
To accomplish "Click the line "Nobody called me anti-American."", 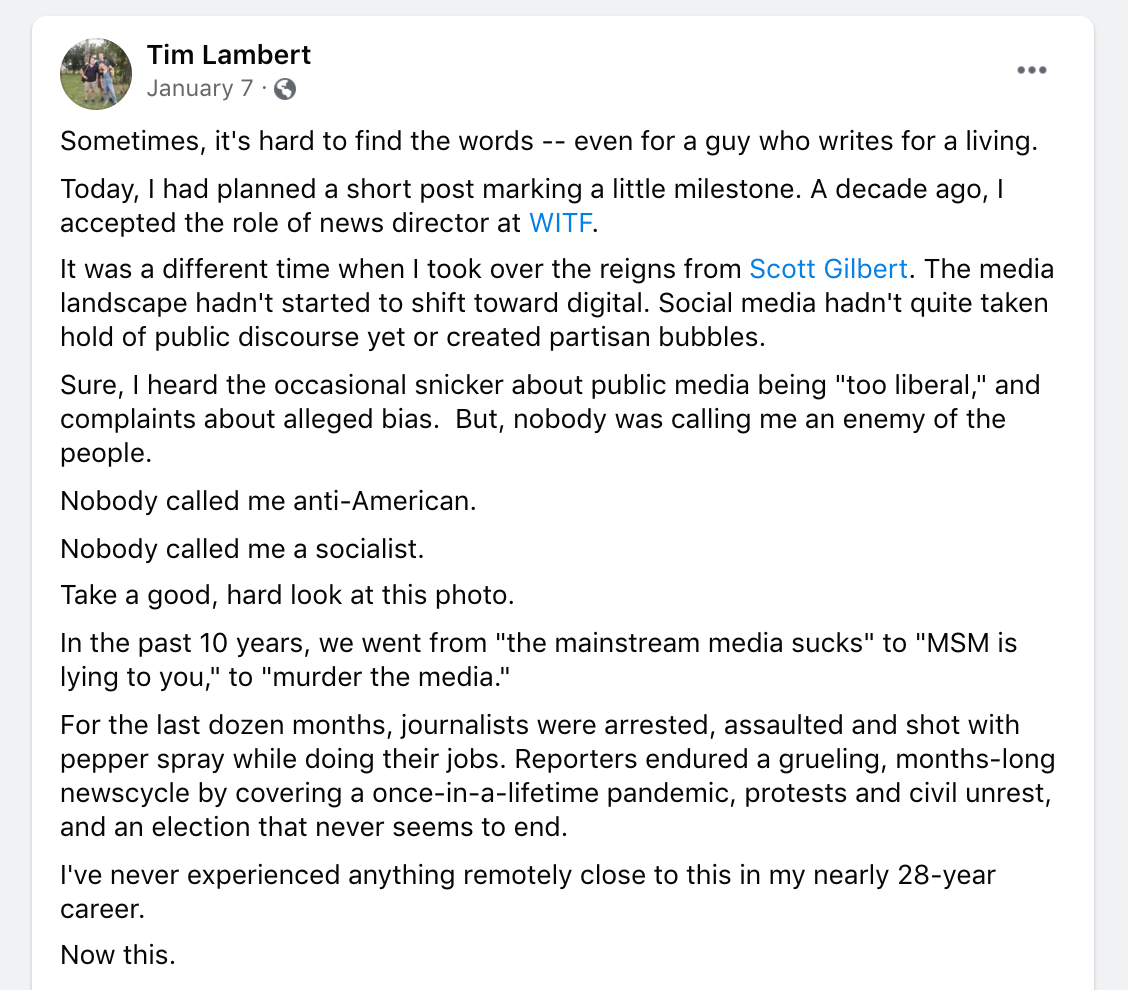I will click(268, 501).
